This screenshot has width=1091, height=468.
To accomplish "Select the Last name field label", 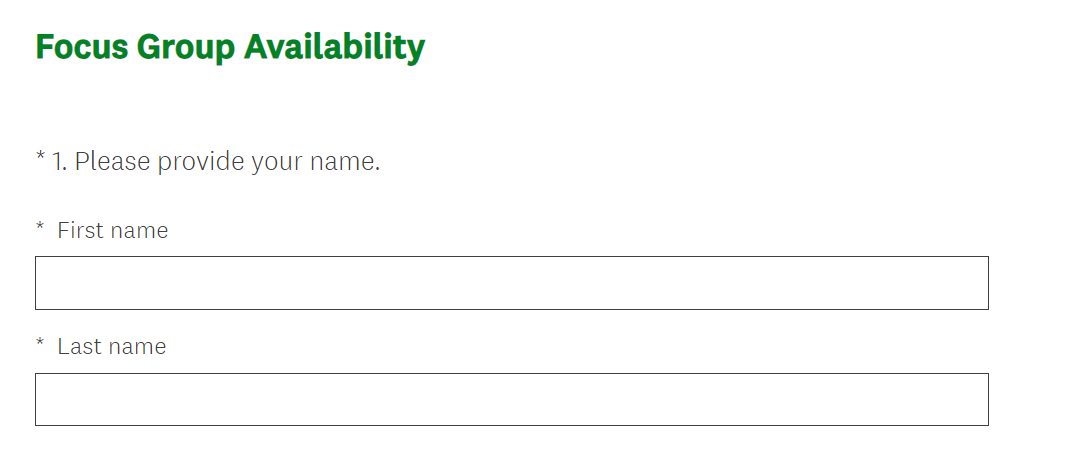I will 111,347.
